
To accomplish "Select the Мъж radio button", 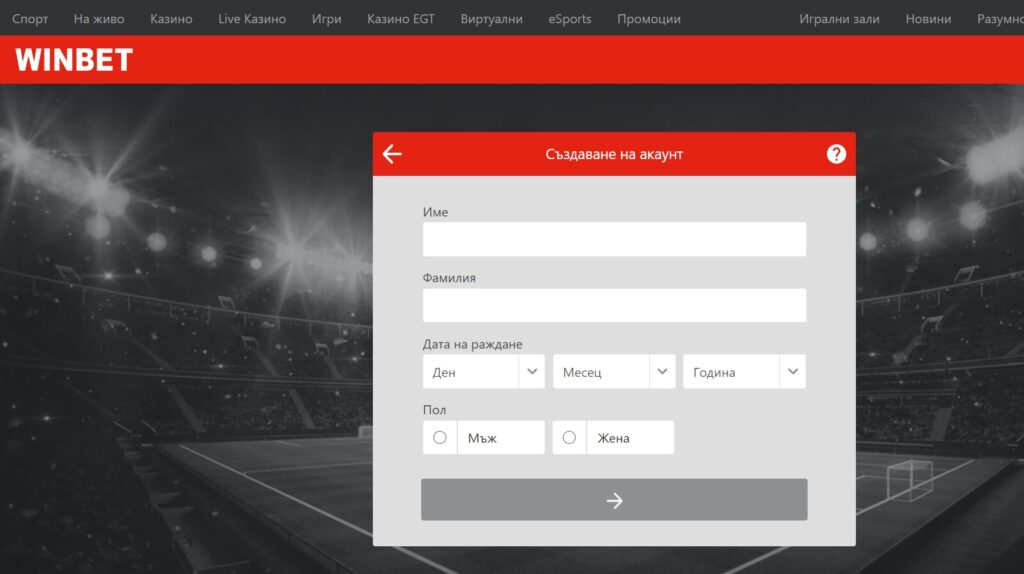I will pos(440,437).
